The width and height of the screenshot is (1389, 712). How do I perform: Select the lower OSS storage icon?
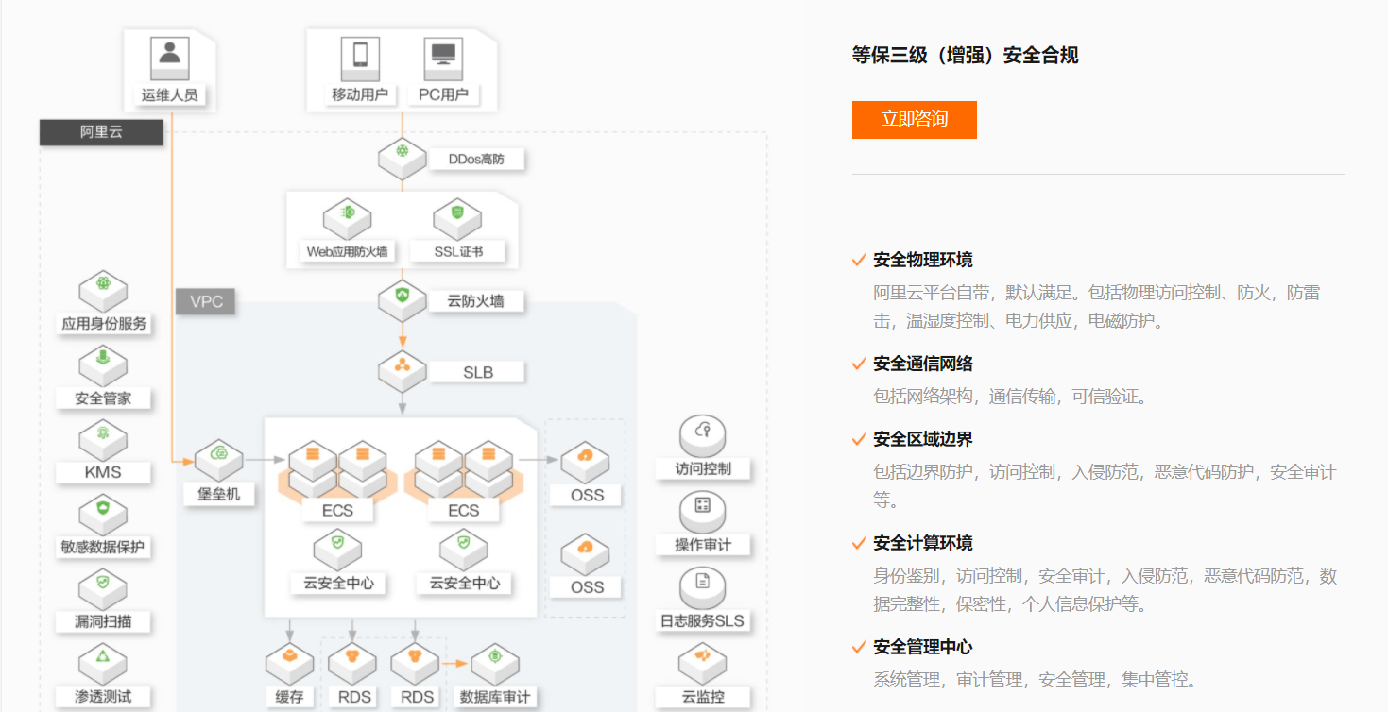[586, 554]
